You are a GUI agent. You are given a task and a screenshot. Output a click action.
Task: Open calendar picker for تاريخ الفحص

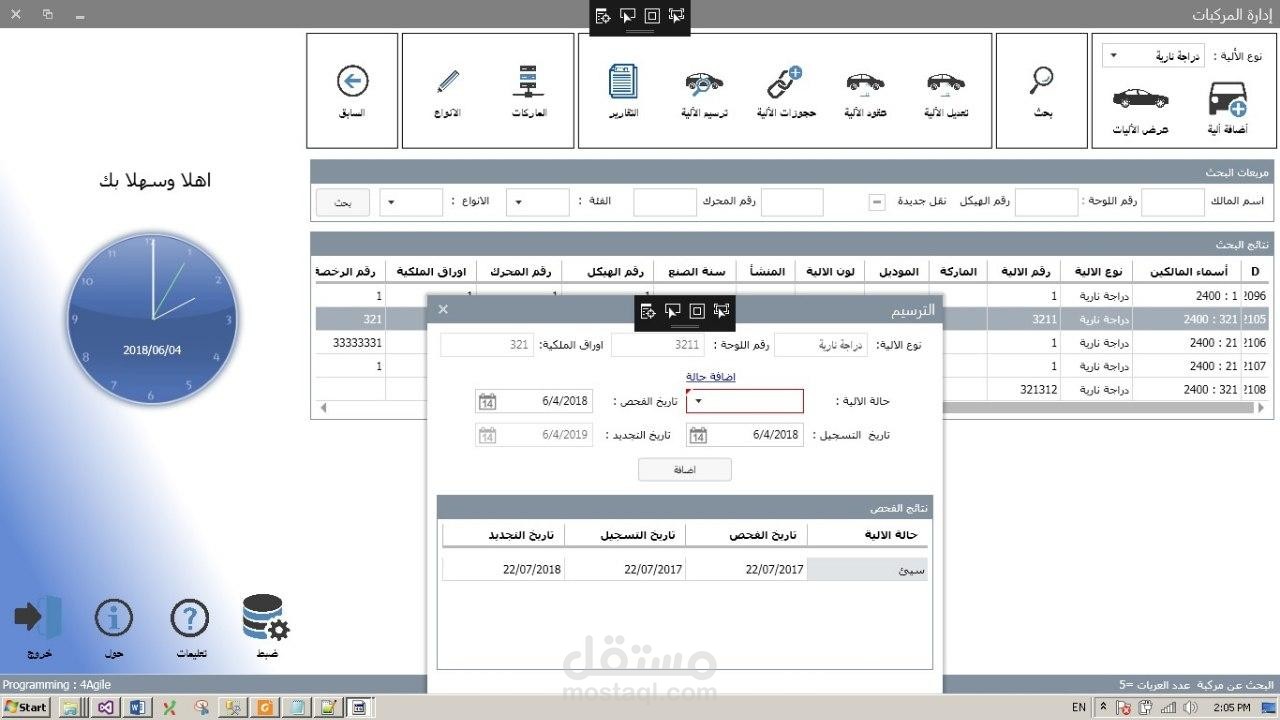click(x=487, y=401)
